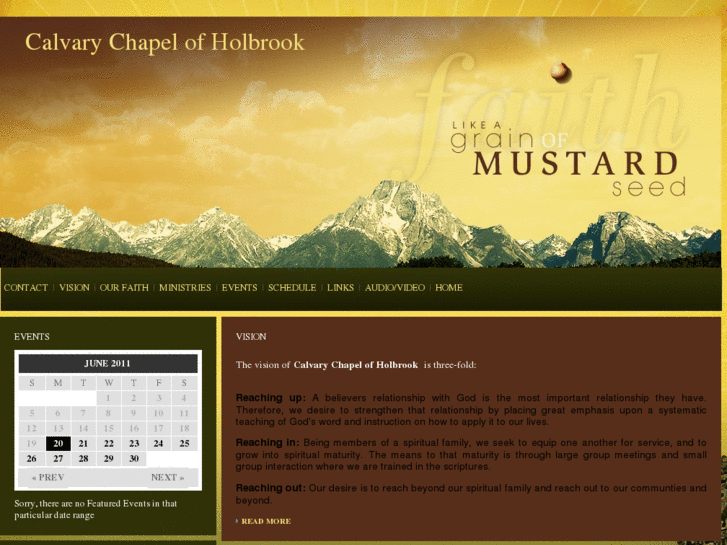The width and height of the screenshot is (727, 545).
Task: Select calendar day 25
Action: coord(185,443)
